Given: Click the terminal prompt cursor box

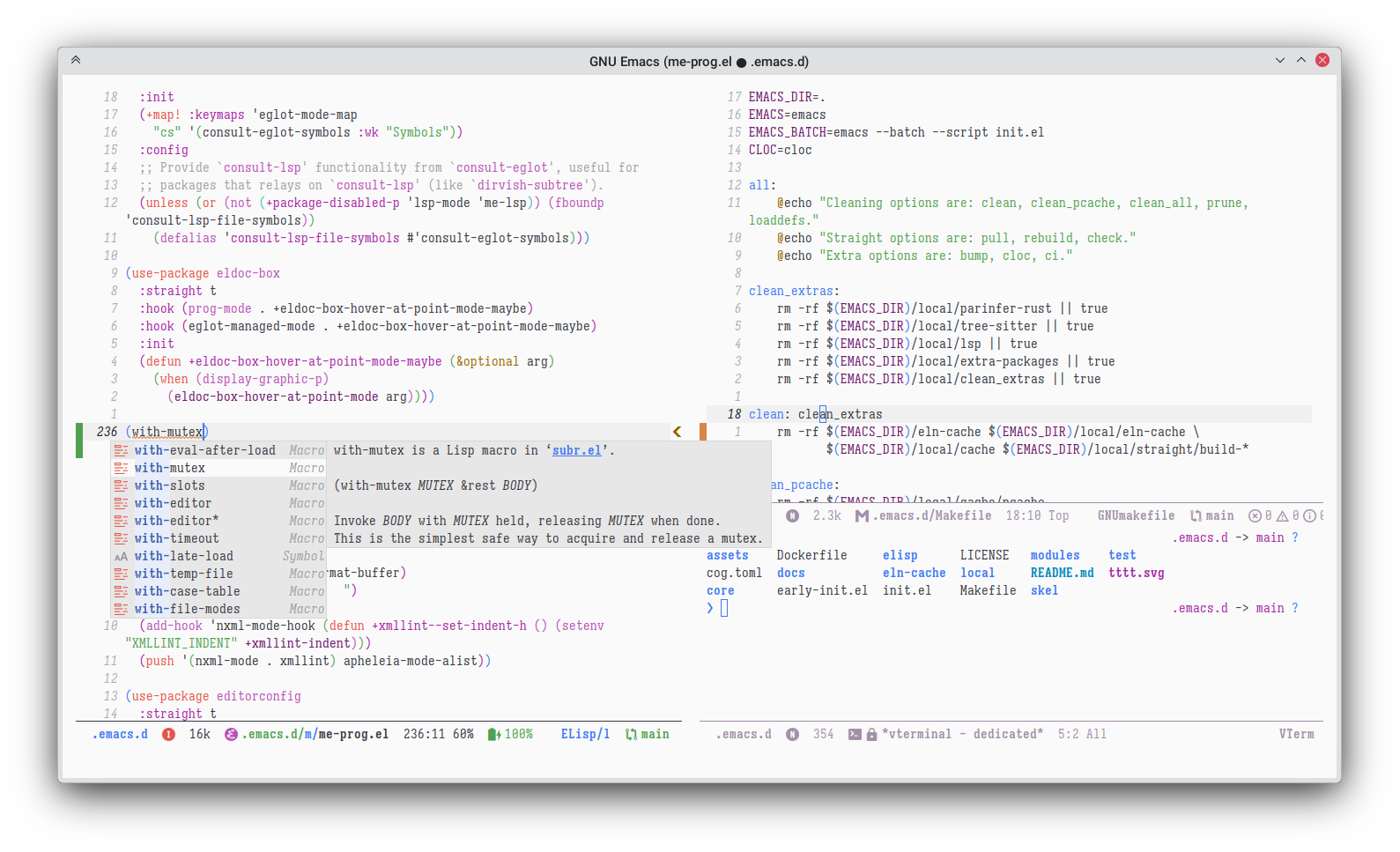Looking at the screenshot, I should (x=724, y=608).
